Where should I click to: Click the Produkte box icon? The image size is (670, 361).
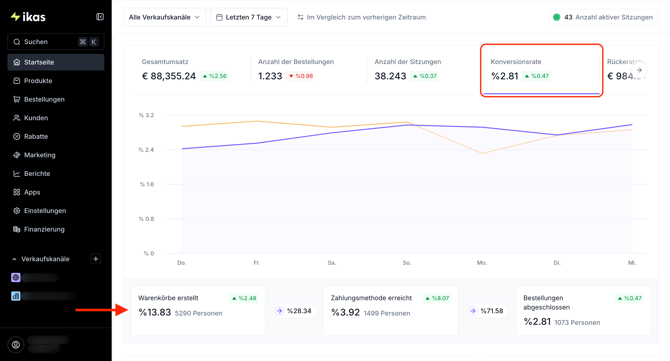[x=17, y=81]
